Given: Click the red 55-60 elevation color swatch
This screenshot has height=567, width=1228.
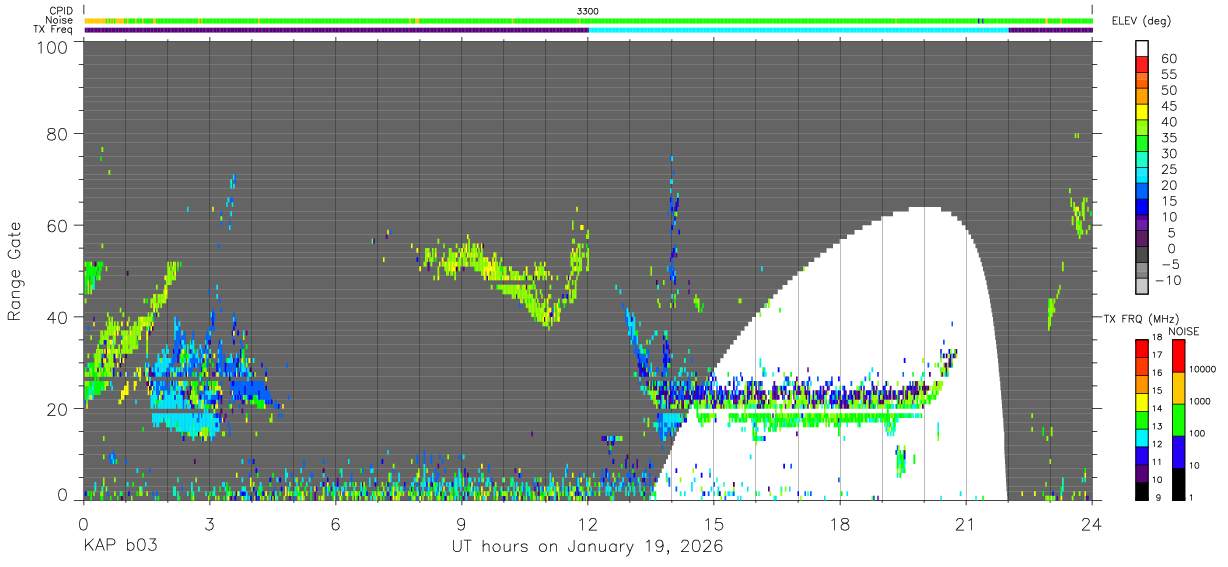Looking at the screenshot, I should click(x=1142, y=66).
